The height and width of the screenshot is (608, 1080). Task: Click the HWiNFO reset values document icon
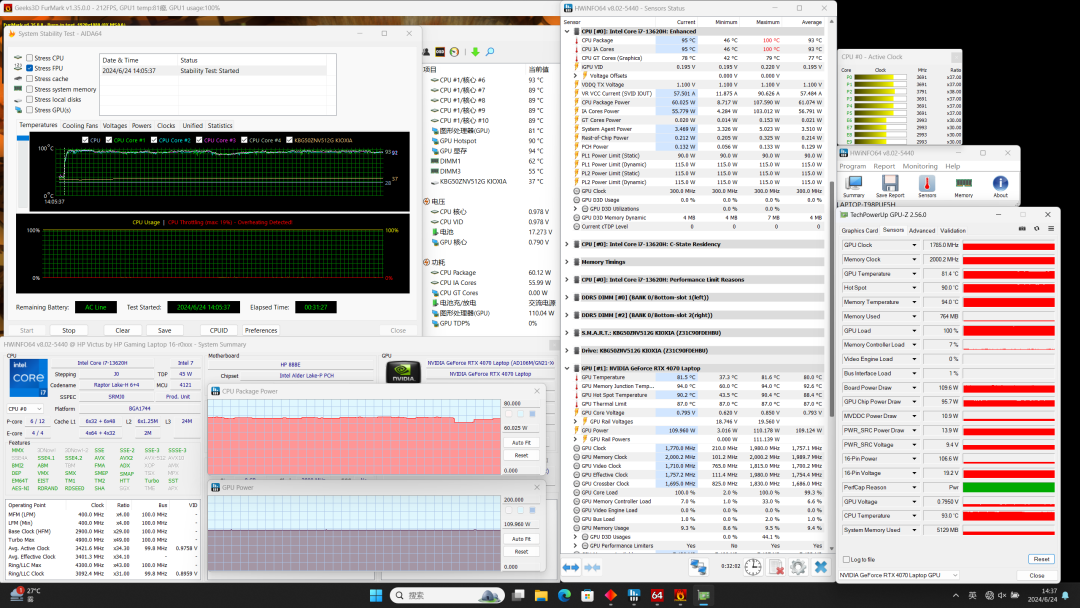pyautogui.click(x=776, y=567)
